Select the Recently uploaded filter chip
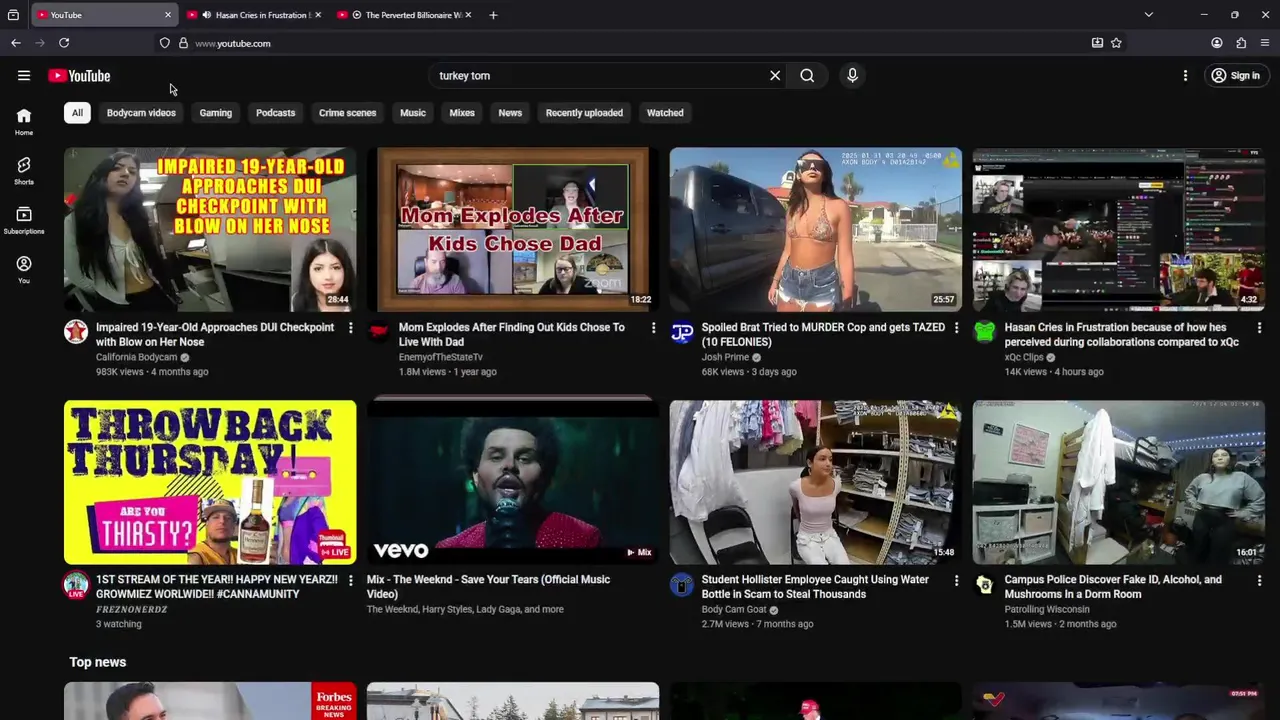Image resolution: width=1280 pixels, height=720 pixels. click(x=584, y=113)
